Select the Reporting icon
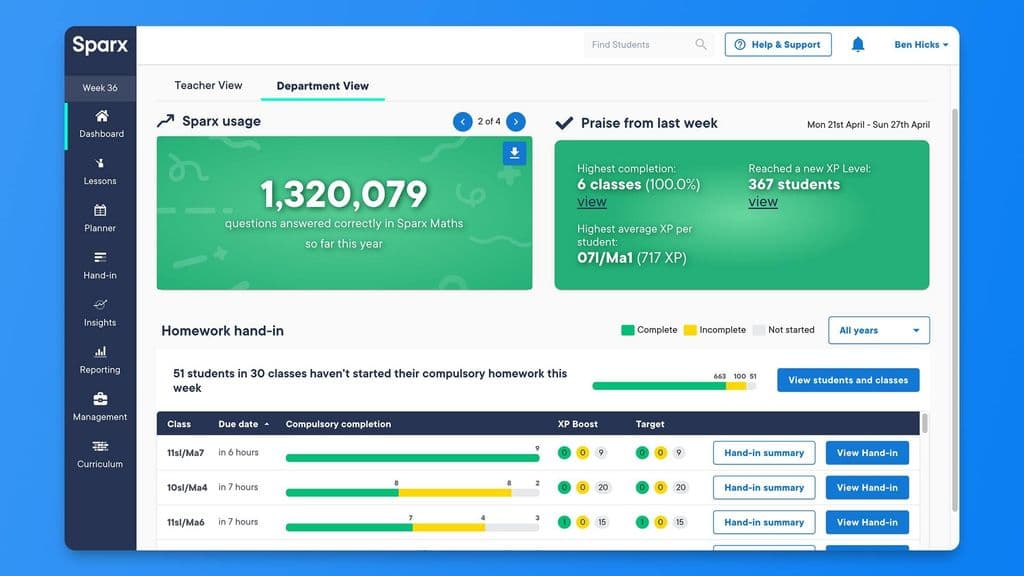The height and width of the screenshot is (576, 1024). click(x=99, y=360)
